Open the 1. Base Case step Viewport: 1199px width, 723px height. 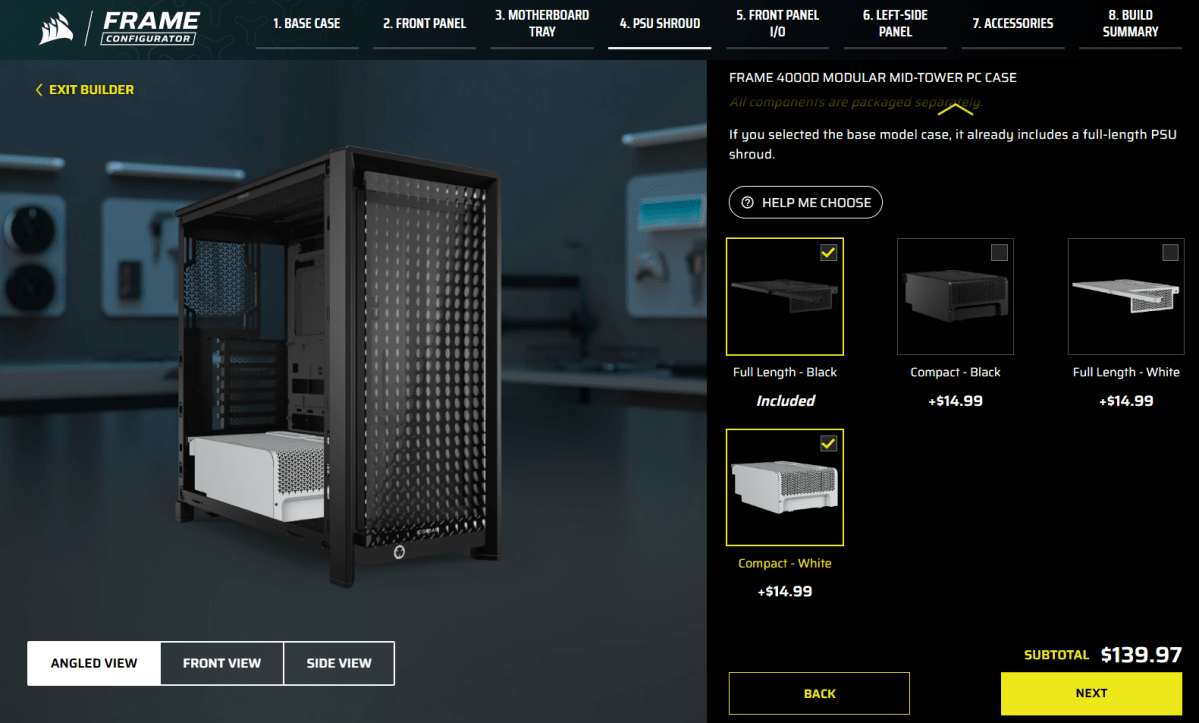coord(307,24)
